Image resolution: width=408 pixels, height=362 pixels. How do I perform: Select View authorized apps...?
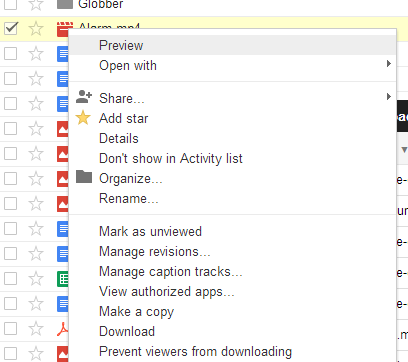[232, 291]
